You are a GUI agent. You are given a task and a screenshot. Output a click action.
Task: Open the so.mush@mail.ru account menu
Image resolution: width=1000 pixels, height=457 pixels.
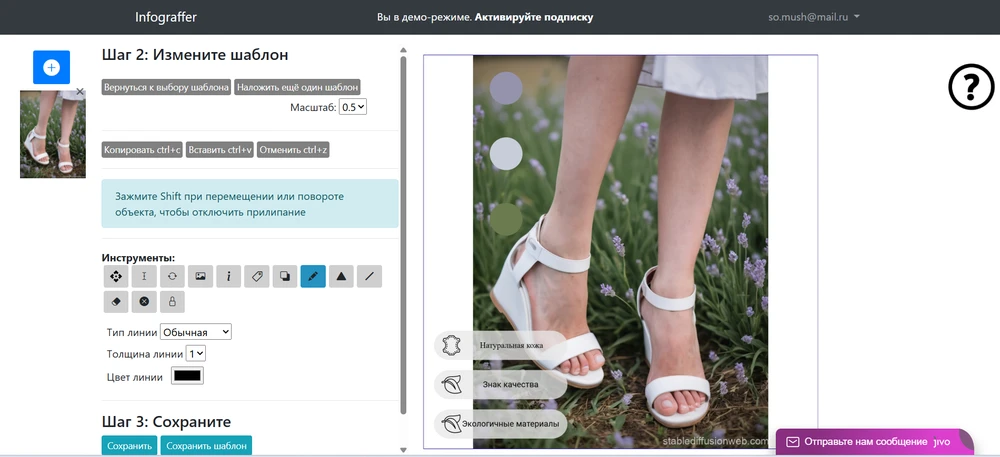point(814,17)
